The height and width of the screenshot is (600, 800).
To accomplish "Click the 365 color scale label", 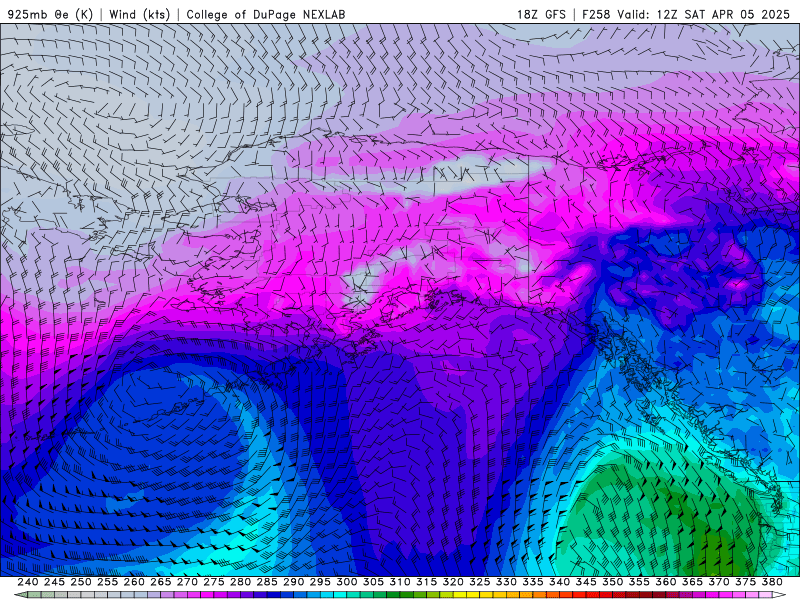I will (x=692, y=582).
